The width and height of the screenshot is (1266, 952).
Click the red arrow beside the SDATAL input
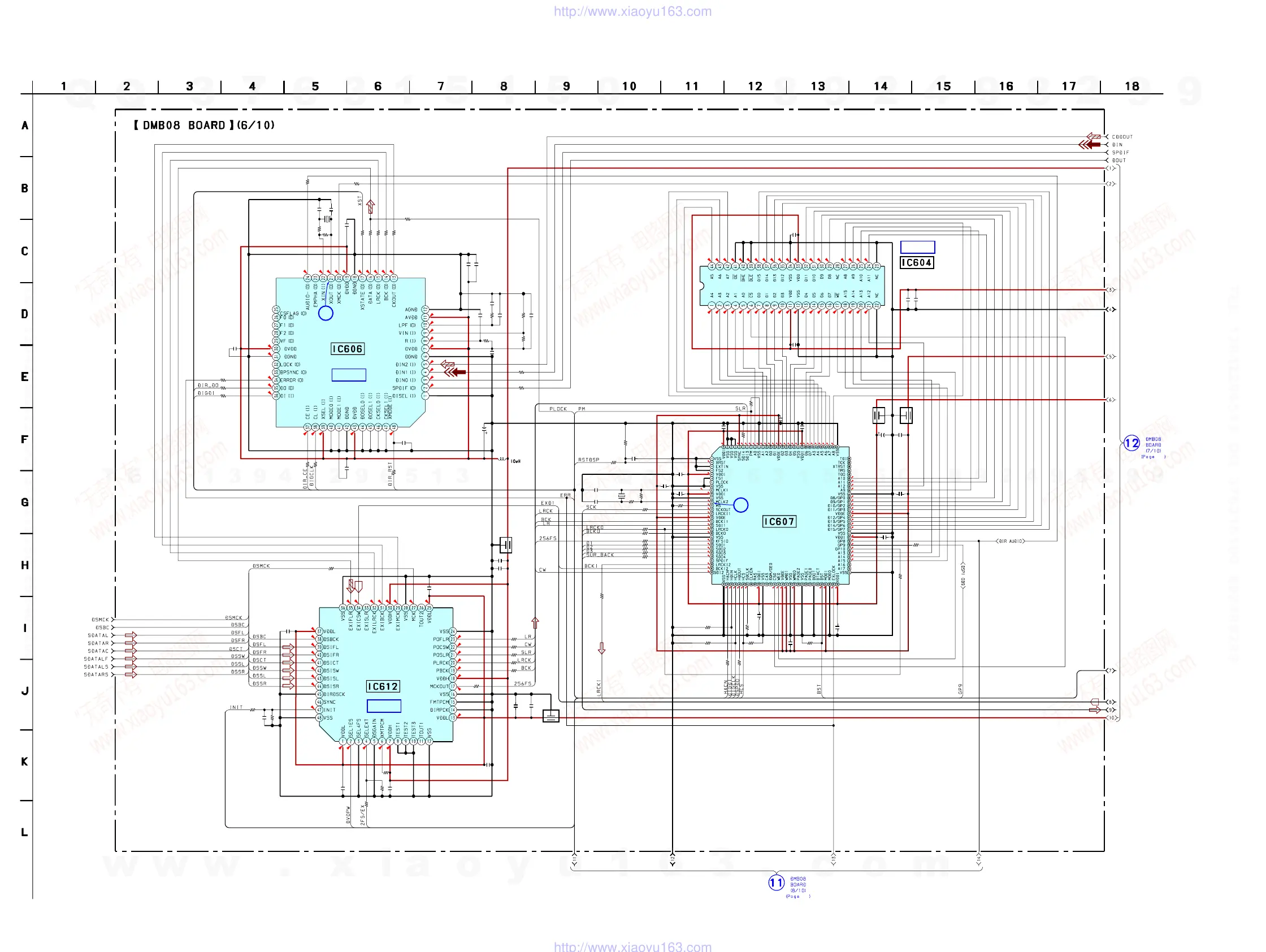[x=131, y=635]
